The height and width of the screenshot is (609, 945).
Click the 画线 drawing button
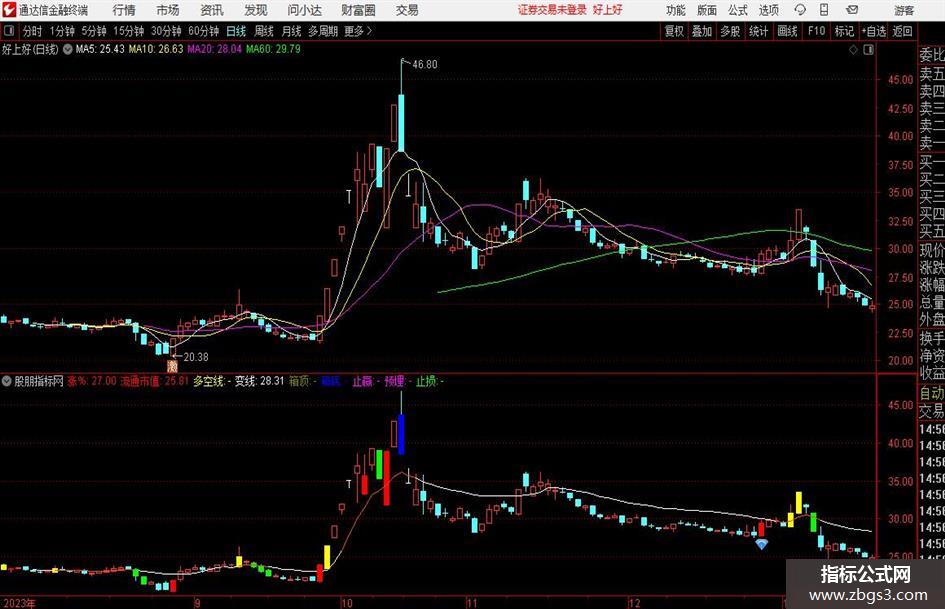click(787, 31)
